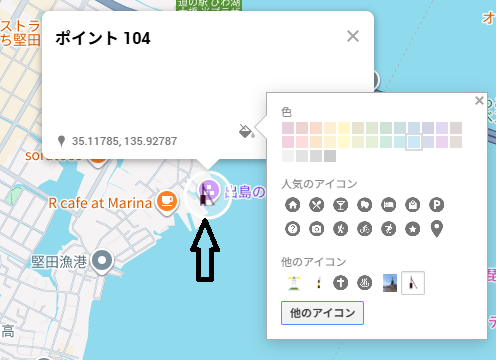Click the gray pin beside 堅田漁港
The width and height of the screenshot is (496, 360).
(102, 261)
